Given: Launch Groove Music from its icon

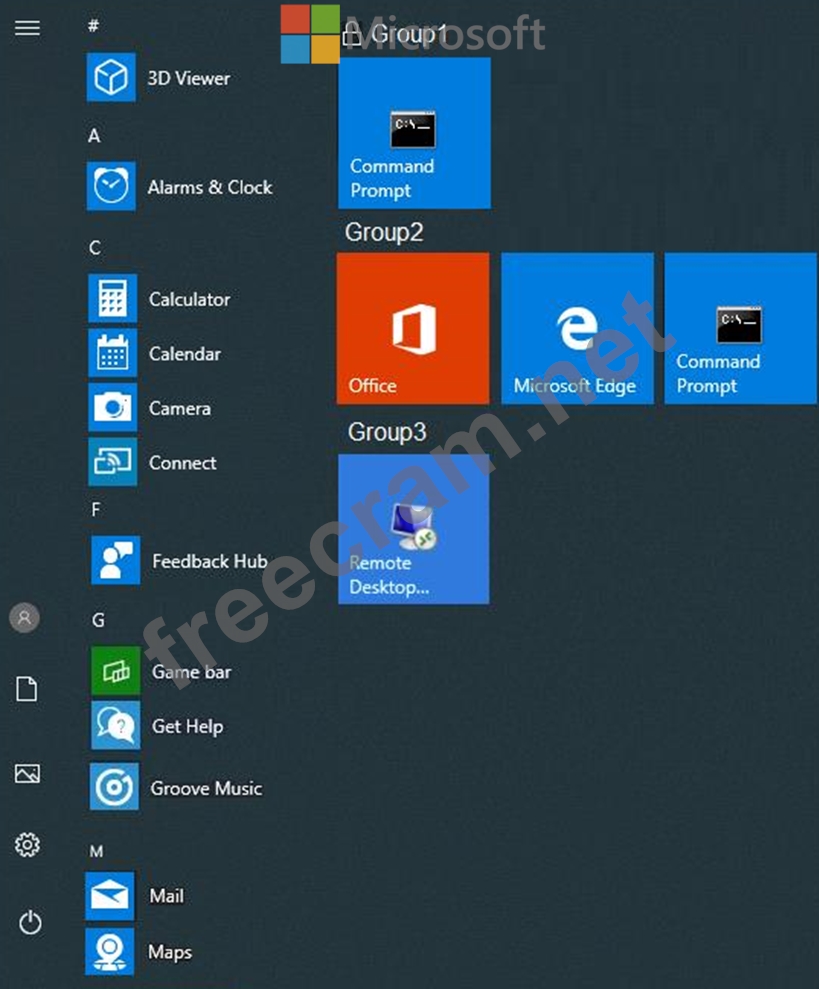Looking at the screenshot, I should click(114, 787).
